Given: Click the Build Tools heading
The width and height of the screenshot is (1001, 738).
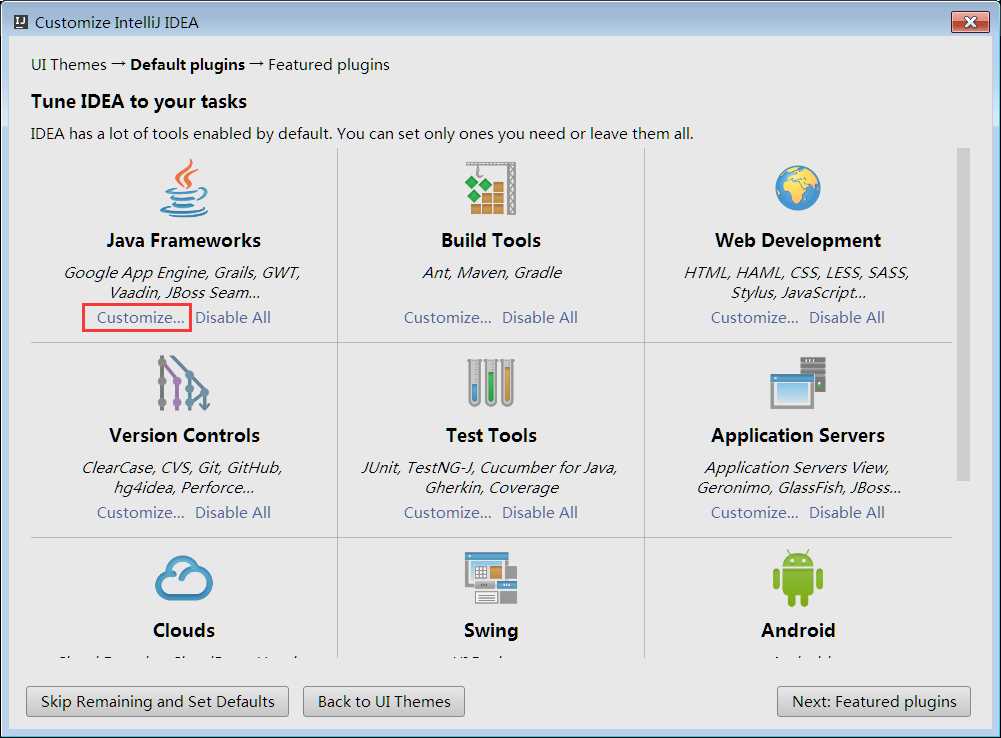Looking at the screenshot, I should [491, 240].
